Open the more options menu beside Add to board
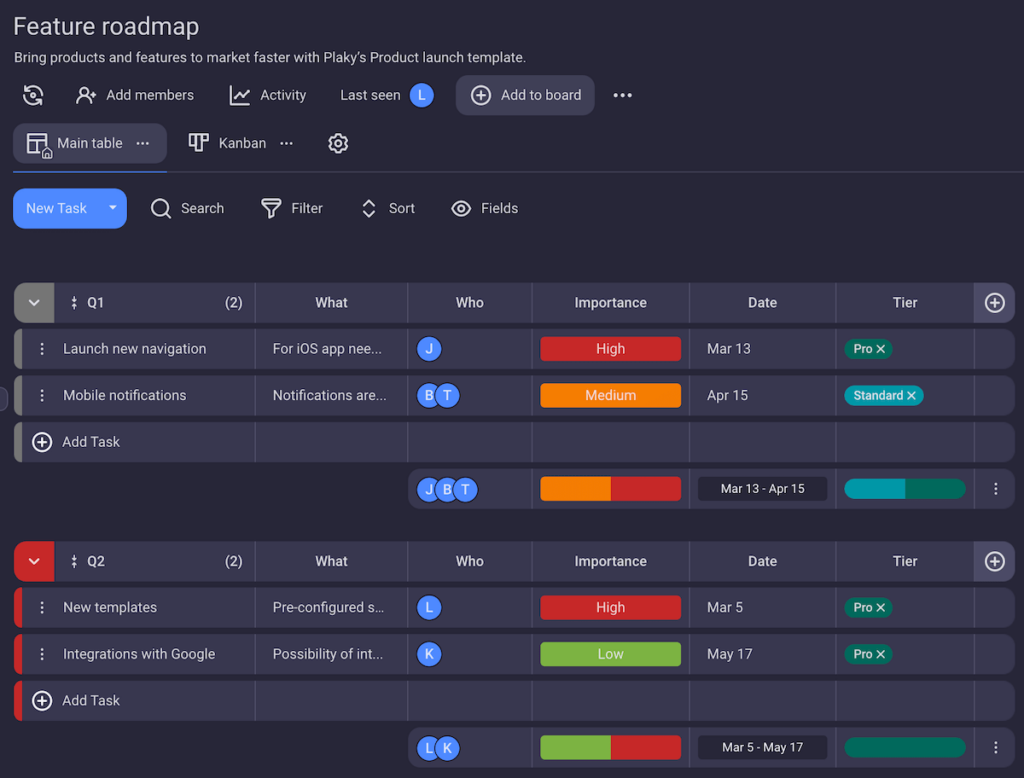Screen dimensions: 1024x778 click(x=623, y=95)
